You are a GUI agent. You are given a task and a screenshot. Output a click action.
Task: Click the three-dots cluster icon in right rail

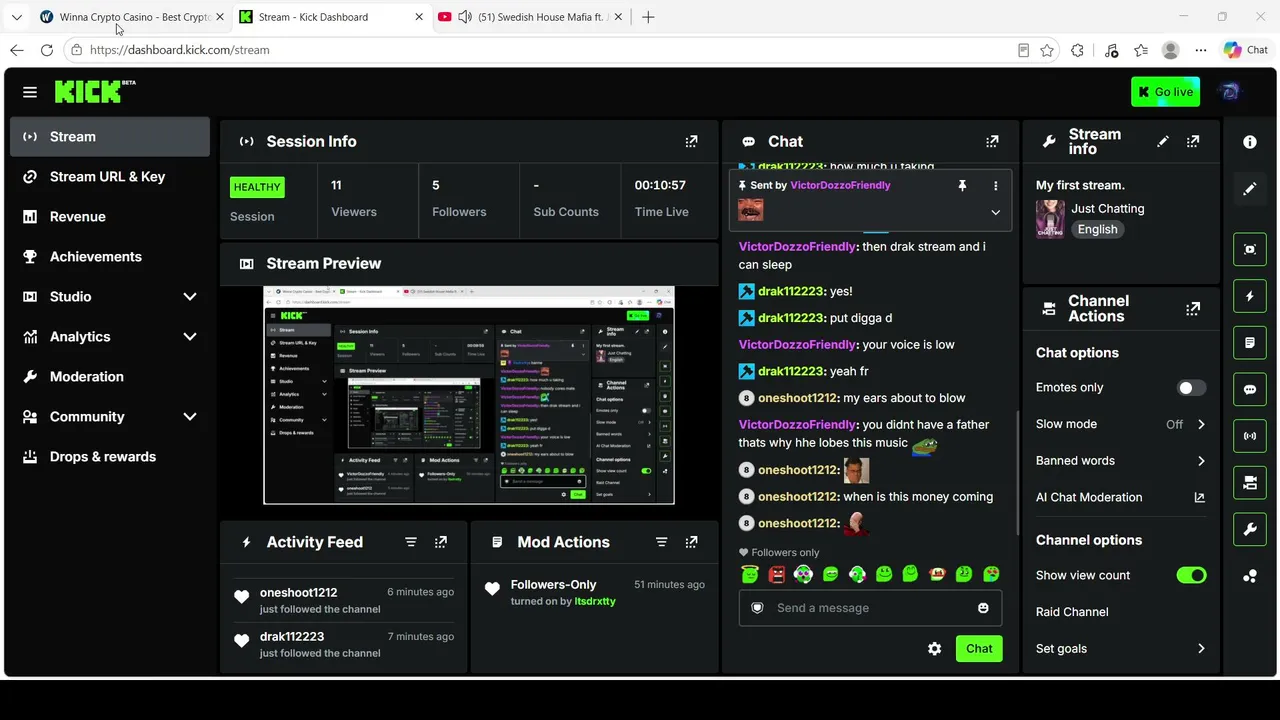[1250, 576]
